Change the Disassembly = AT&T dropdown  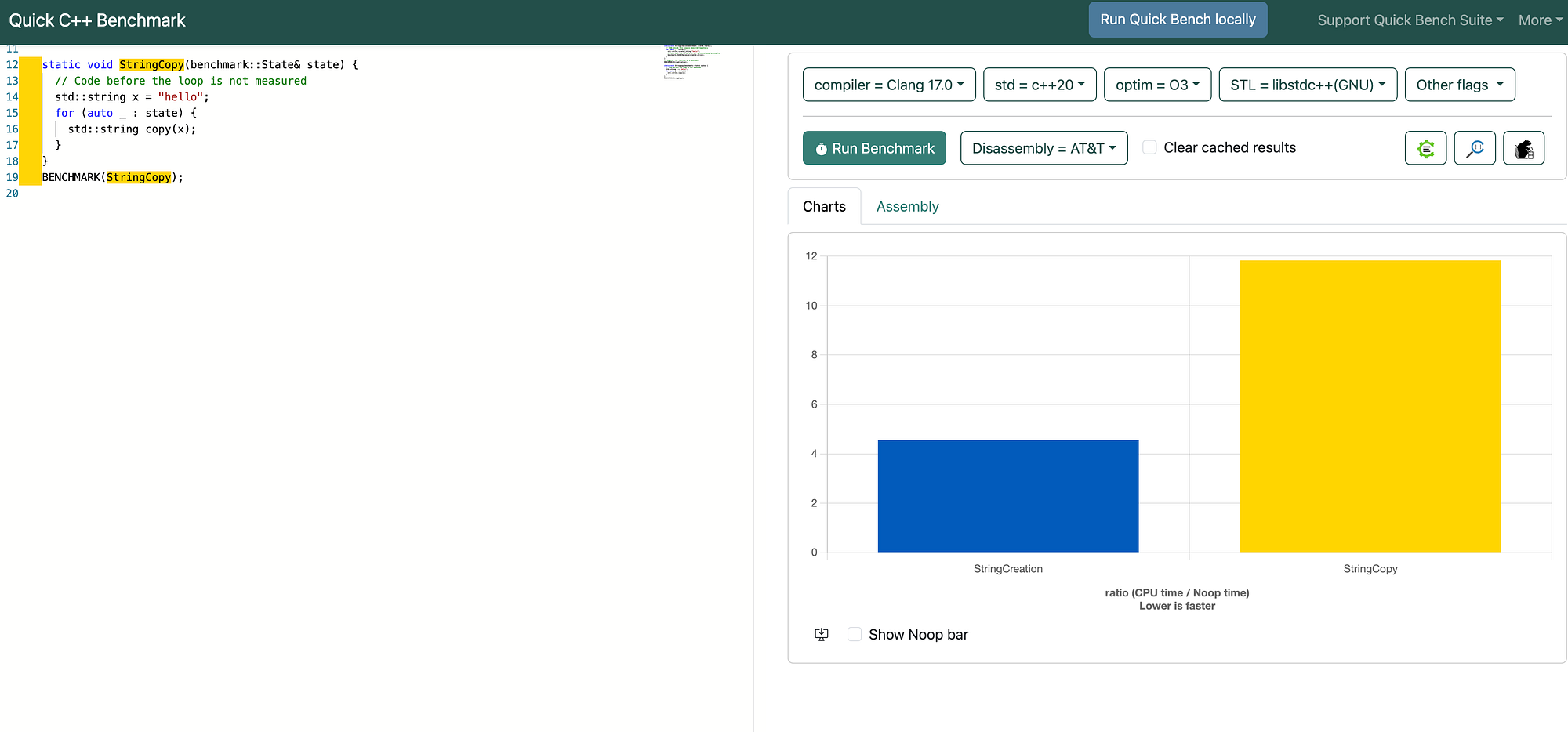point(1044,148)
